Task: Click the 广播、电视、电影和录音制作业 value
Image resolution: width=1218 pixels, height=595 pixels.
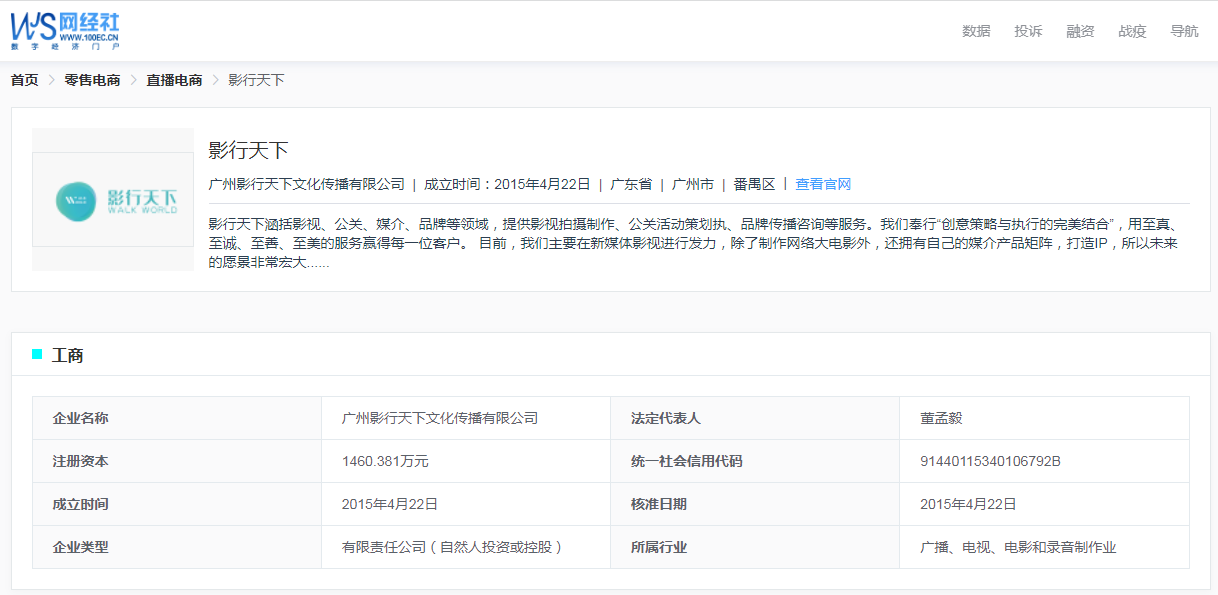Action: [1018, 547]
